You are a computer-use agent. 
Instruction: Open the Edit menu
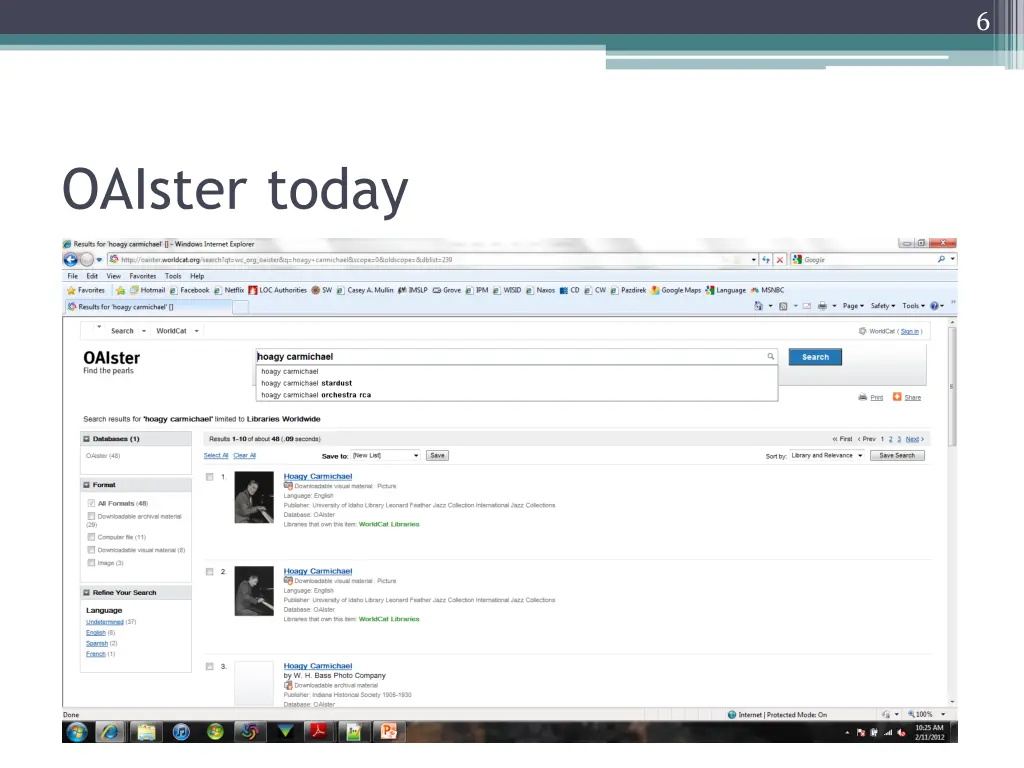(x=92, y=276)
